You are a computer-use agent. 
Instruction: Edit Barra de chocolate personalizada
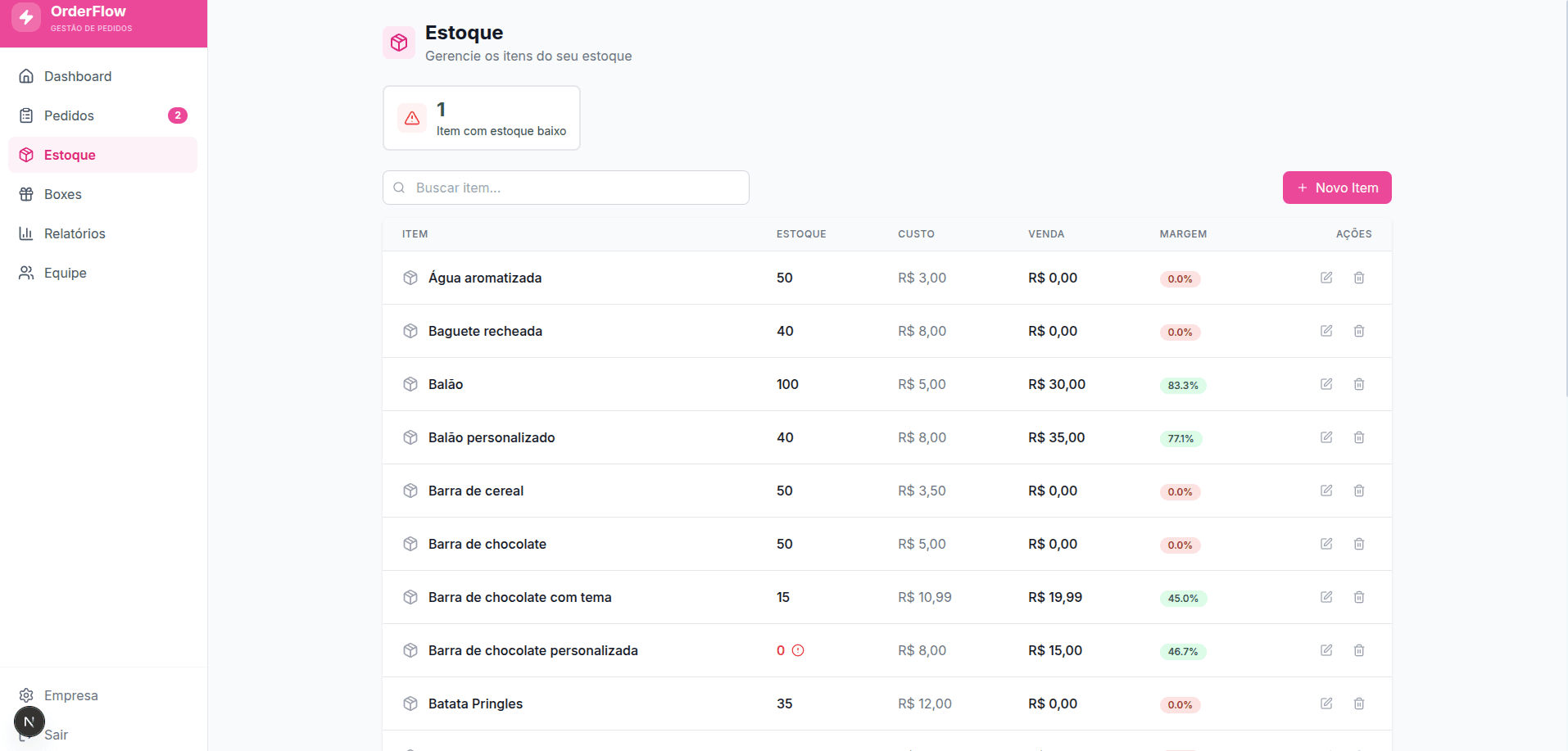click(x=1326, y=650)
